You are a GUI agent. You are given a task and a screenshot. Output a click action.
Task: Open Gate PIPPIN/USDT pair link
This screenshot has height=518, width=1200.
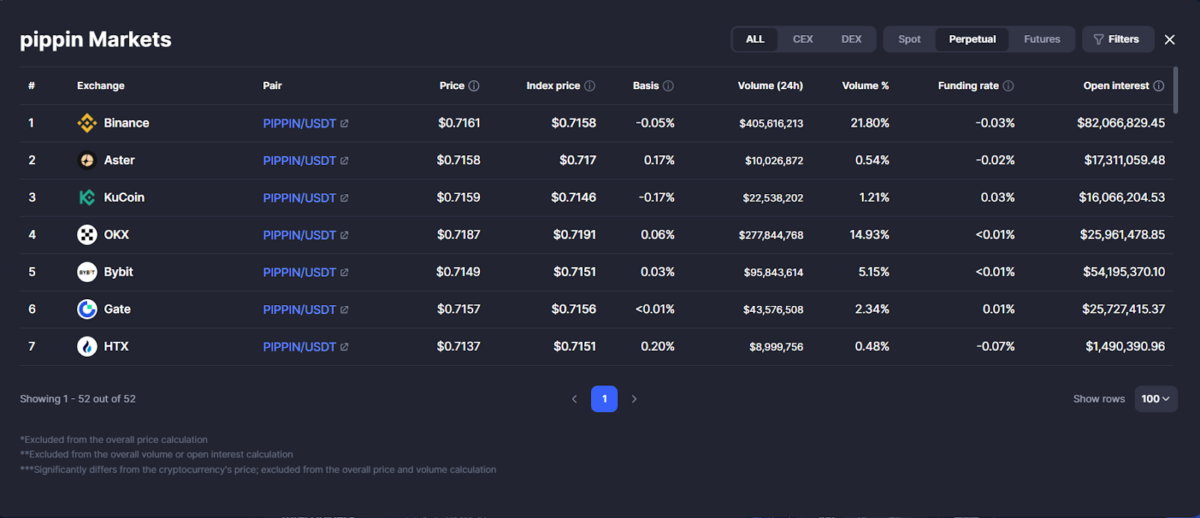[299, 310]
